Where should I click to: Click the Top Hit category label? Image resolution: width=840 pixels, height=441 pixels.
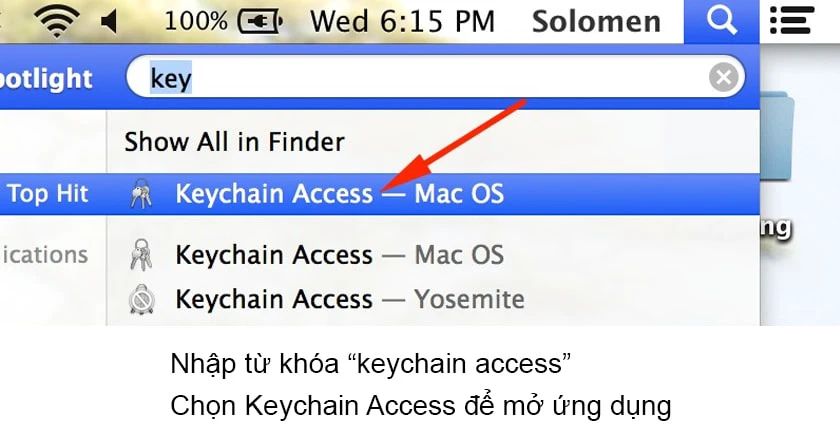pos(48,194)
